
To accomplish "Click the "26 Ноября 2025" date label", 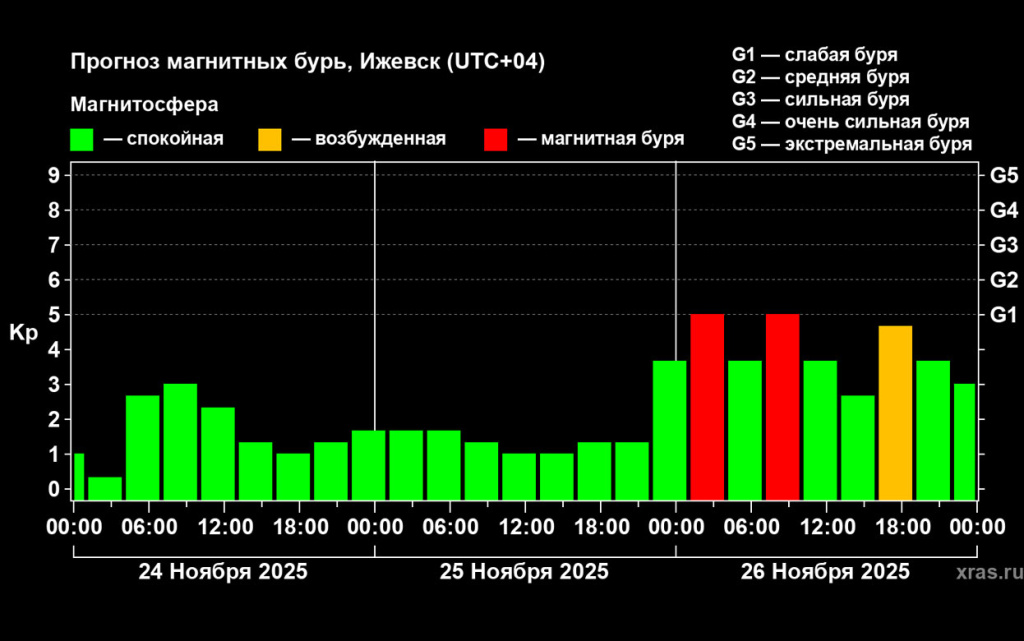I will [825, 573].
